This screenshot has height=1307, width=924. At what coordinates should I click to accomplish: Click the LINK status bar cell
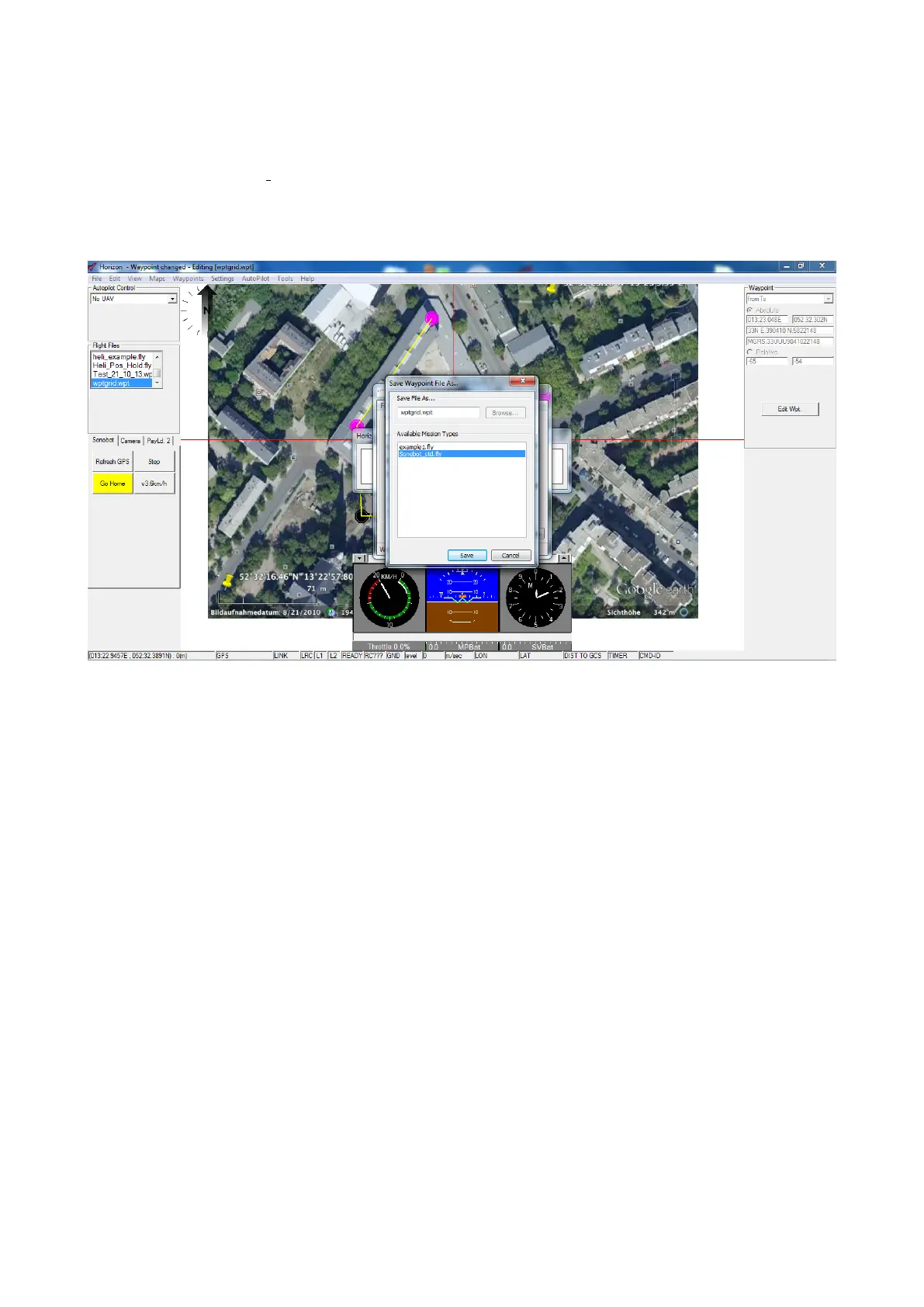coord(286,656)
